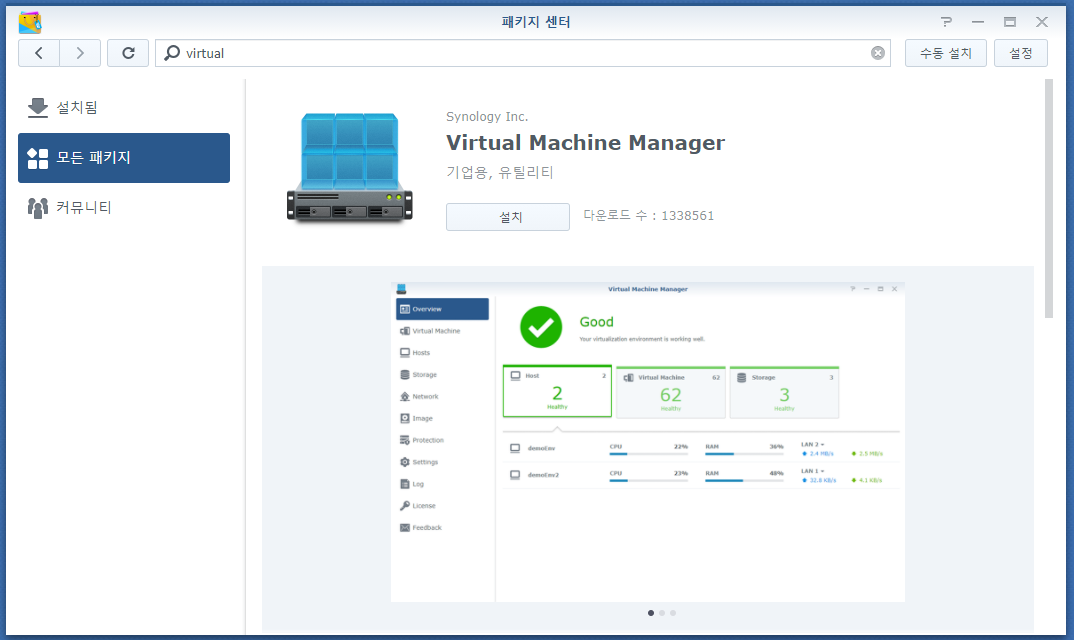
Task: Open the help question mark icon
Action: 946,22
